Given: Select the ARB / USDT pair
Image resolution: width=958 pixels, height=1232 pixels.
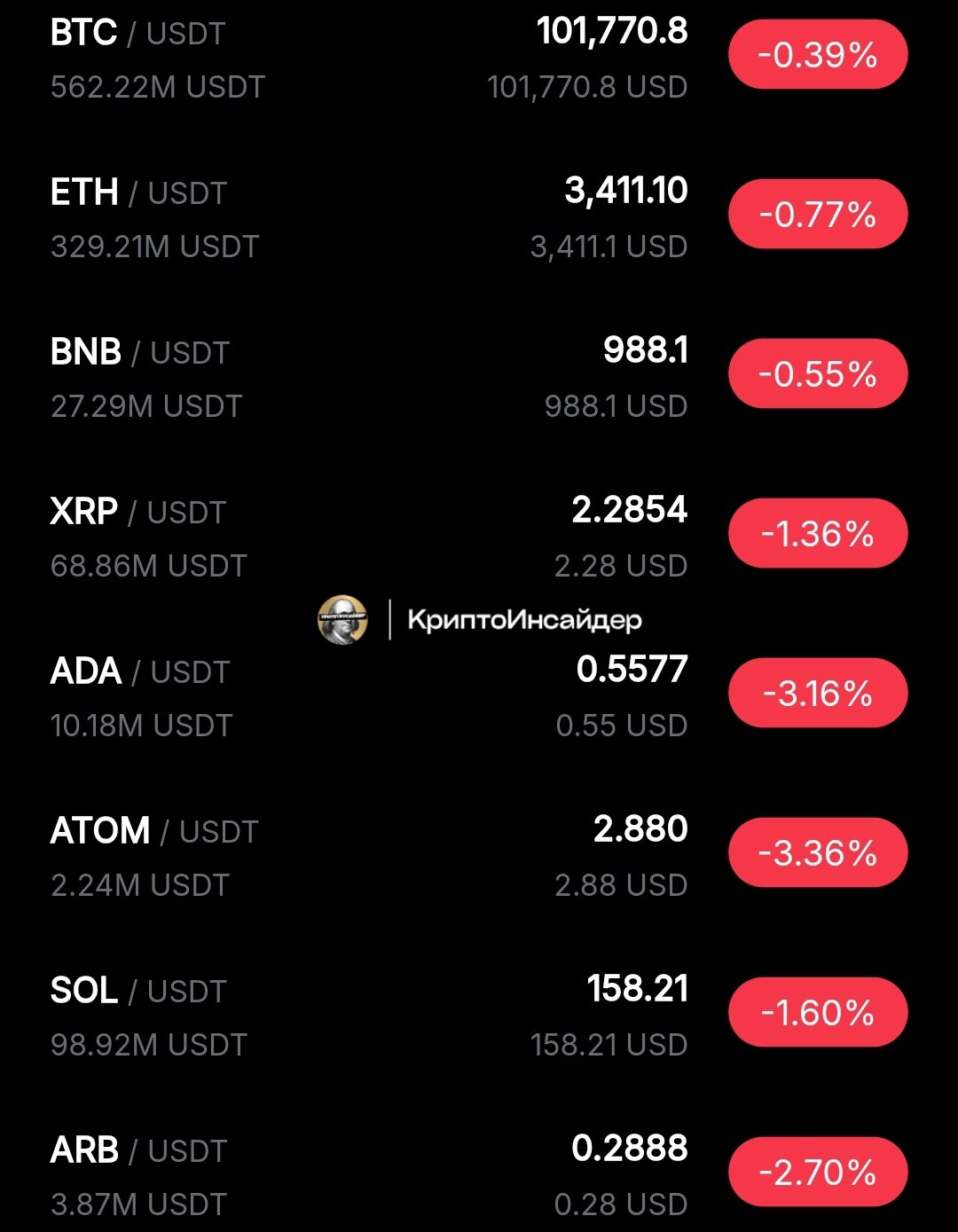Looking at the screenshot, I should click(138, 1151).
